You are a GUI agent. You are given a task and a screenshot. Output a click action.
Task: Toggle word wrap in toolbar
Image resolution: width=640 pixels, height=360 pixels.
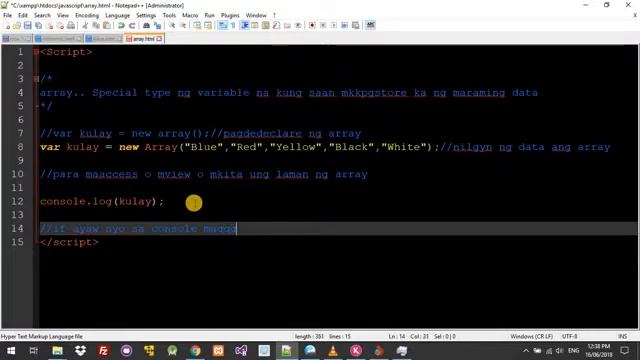pos(222,25)
